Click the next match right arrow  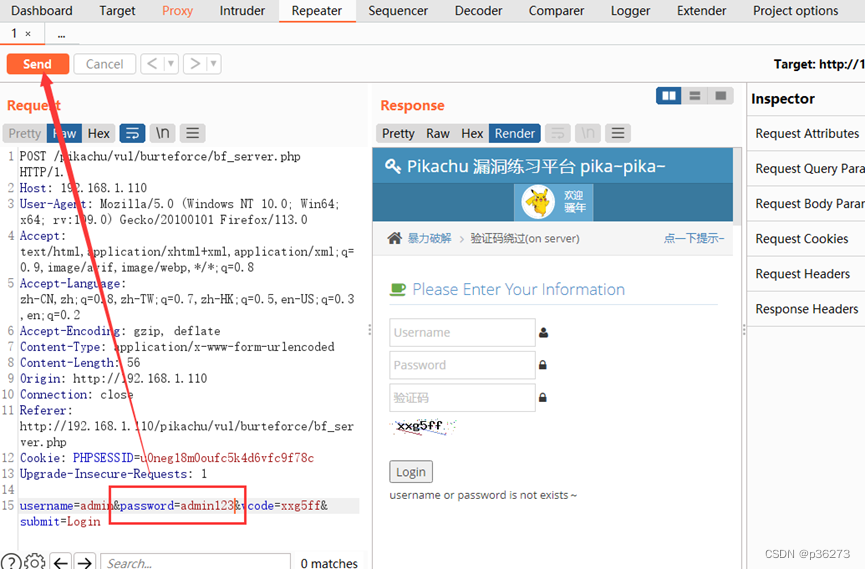(x=84, y=562)
